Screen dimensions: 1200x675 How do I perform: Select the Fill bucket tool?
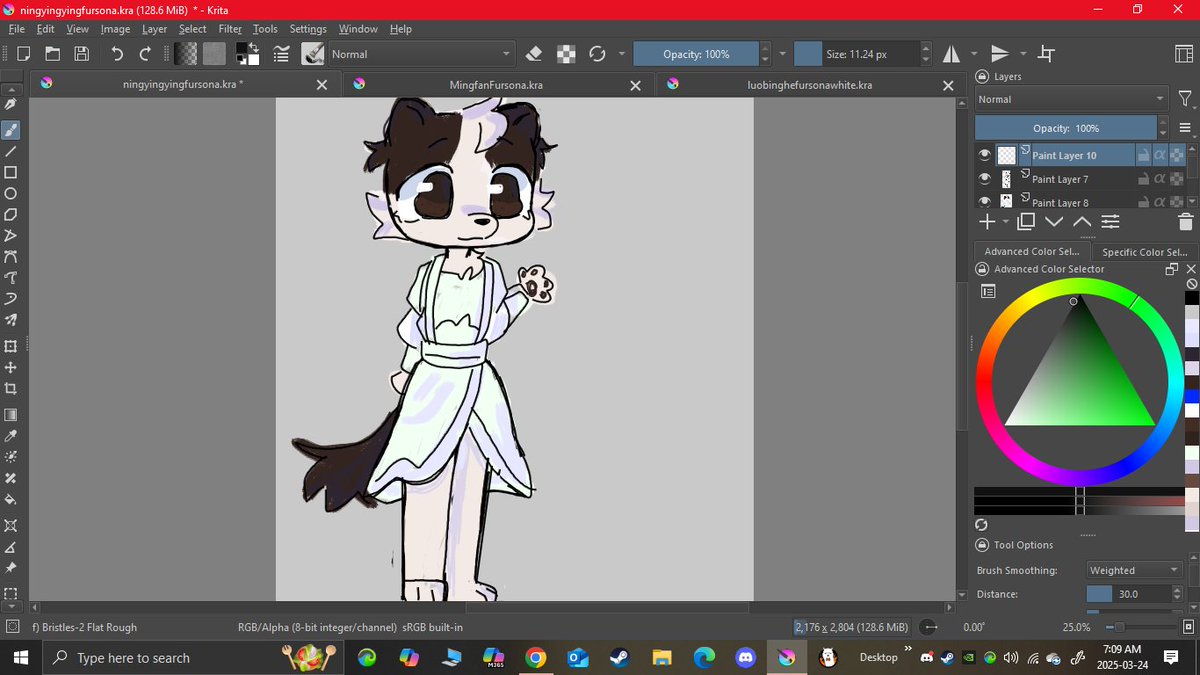pyautogui.click(x=11, y=499)
